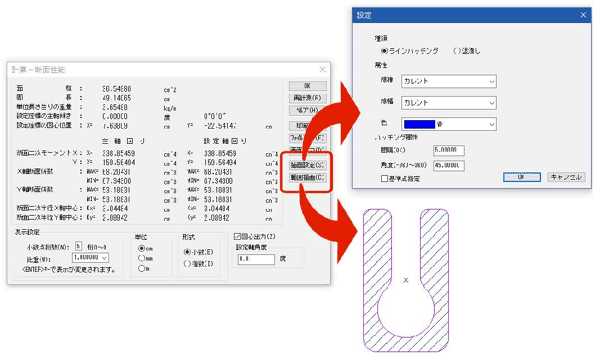Click the 間隔 hatch spacing input field
Image resolution: width=600 pixels, height=360 pixels.
pos(449,150)
